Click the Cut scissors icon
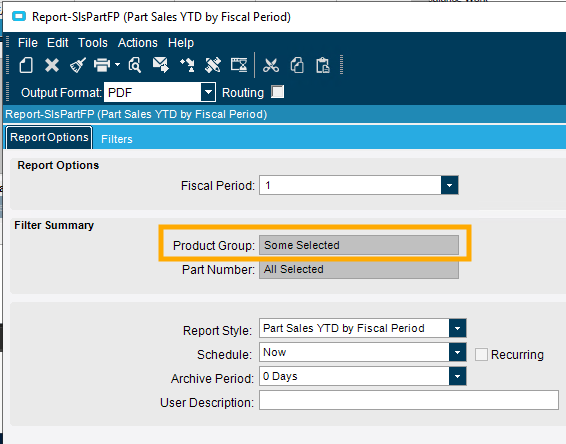 tap(271, 65)
